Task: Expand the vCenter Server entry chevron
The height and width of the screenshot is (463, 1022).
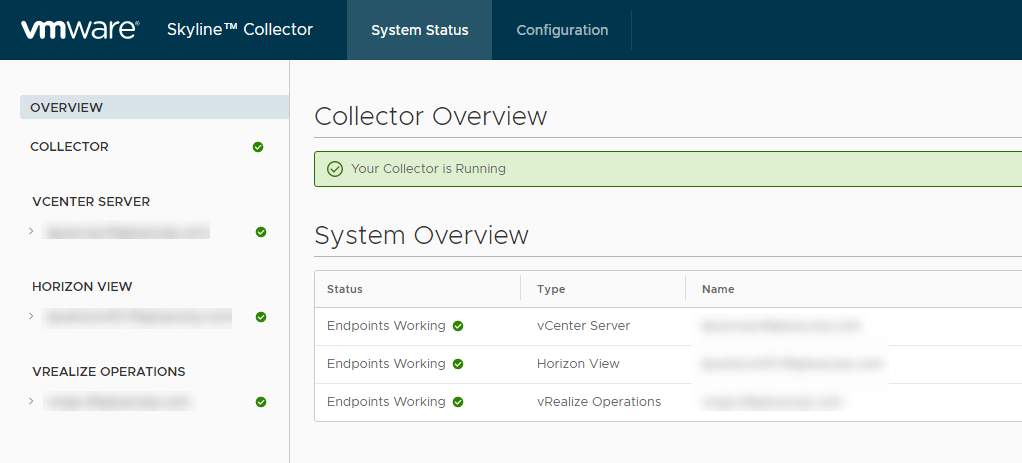Action: click(31, 231)
